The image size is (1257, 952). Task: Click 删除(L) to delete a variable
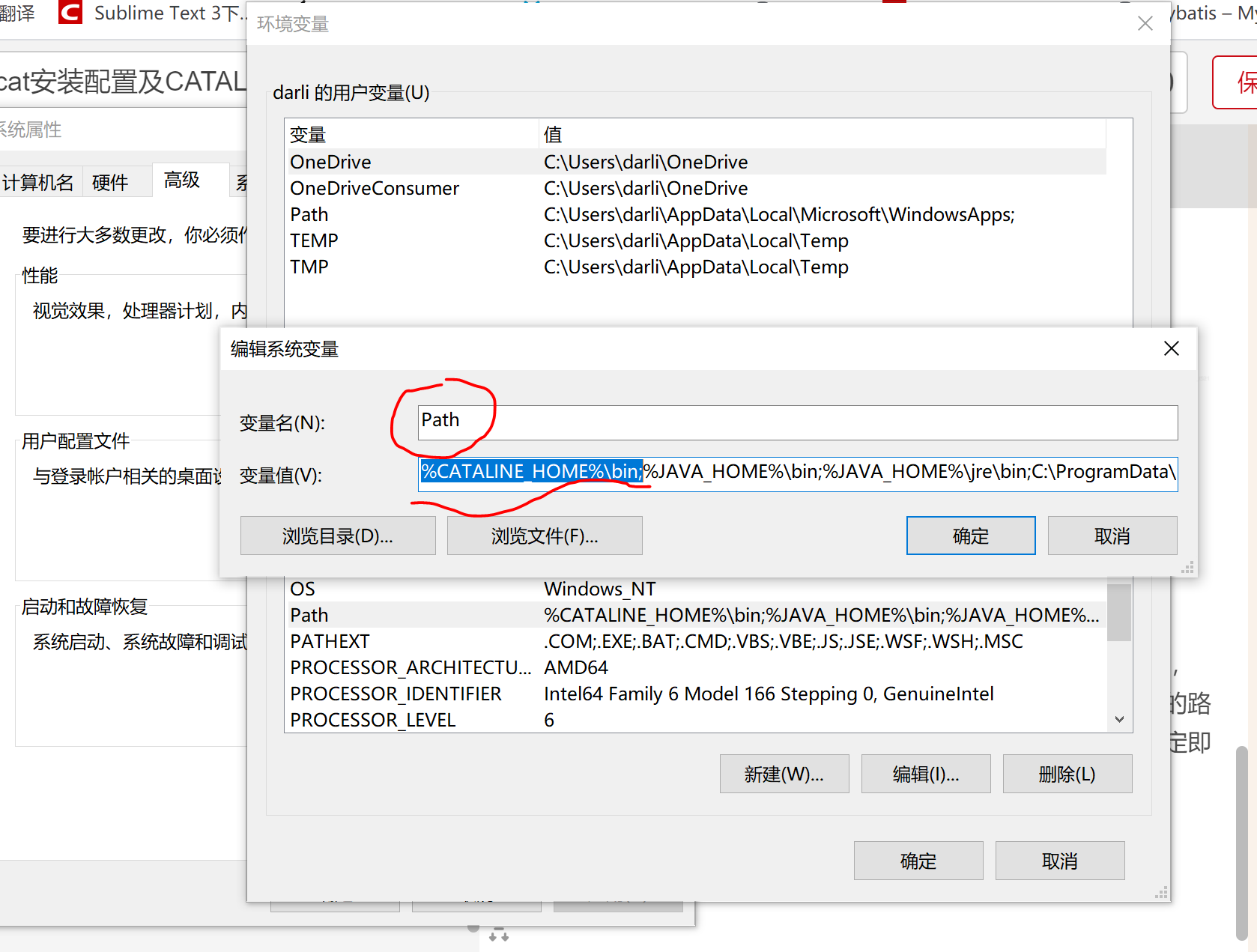1067,773
